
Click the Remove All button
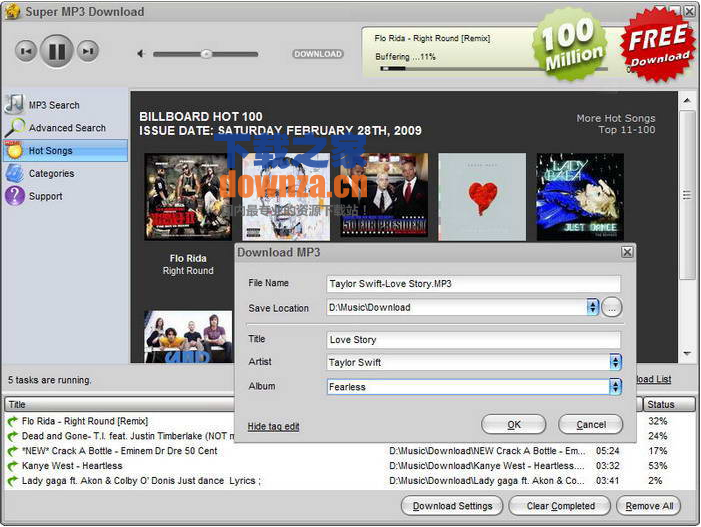click(x=649, y=506)
